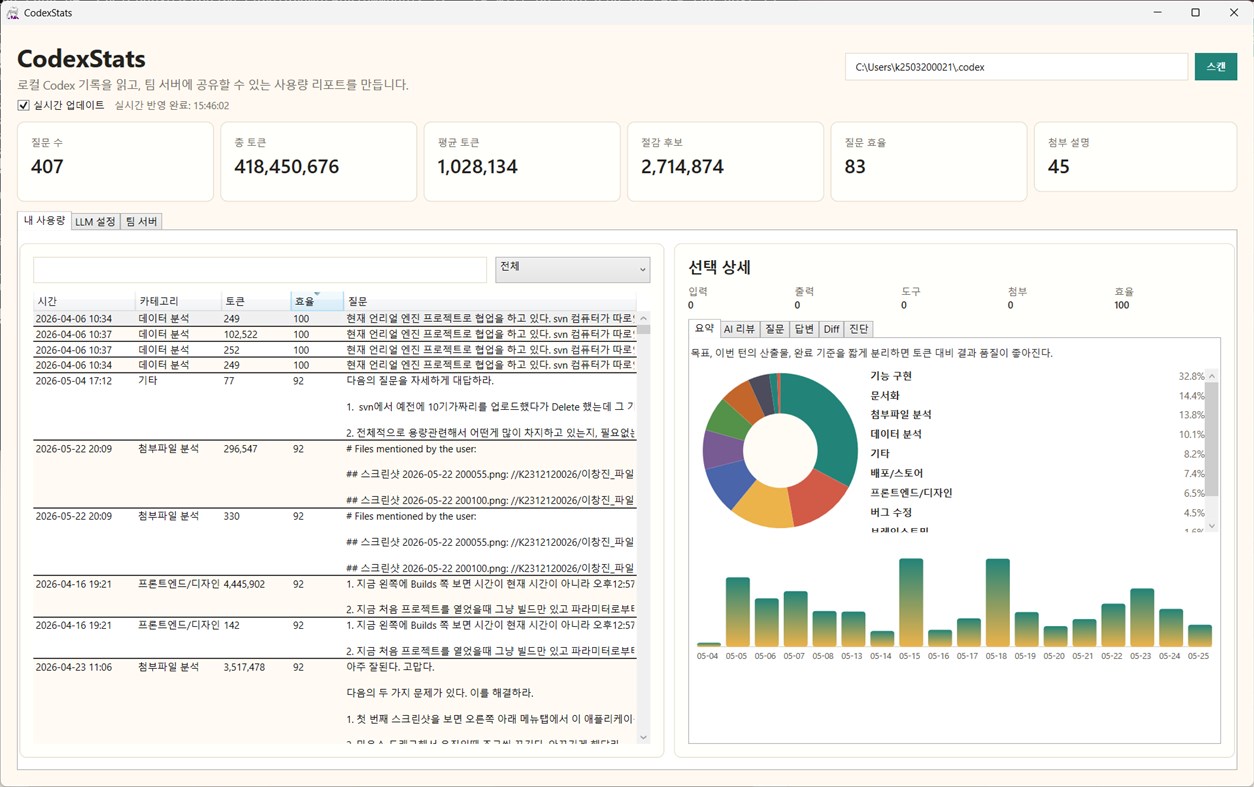This screenshot has height=787, width=1254.
Task: Click the 질문 효율 summary card
Action: click(928, 162)
